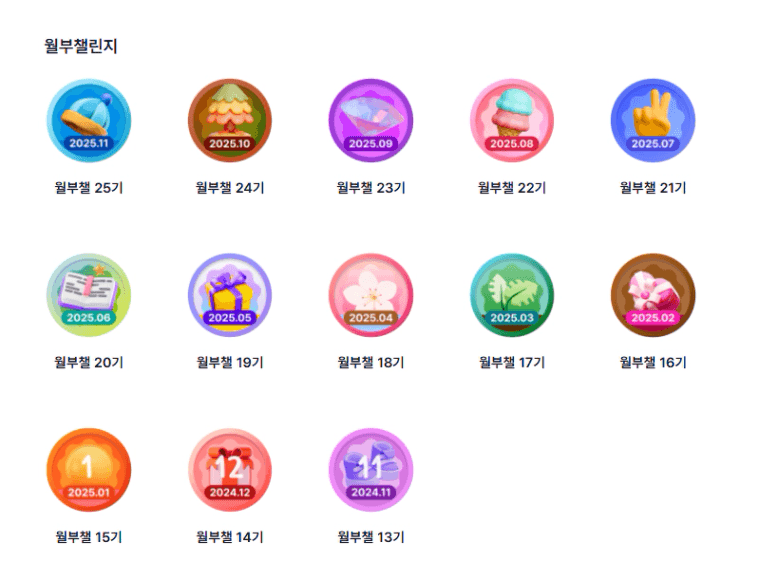Click the 월부챌 19기 caption
759x580 pixels.
pyautogui.click(x=230, y=363)
